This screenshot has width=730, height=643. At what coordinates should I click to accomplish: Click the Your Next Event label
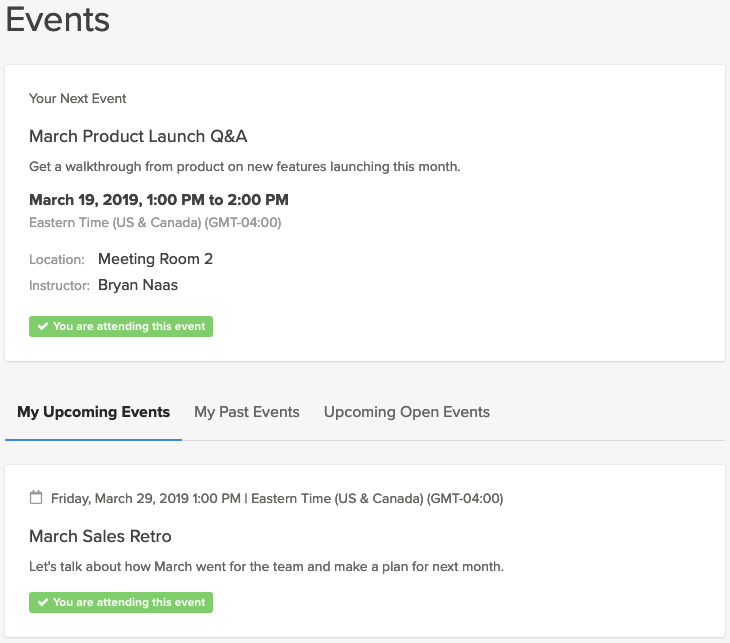coord(77,99)
